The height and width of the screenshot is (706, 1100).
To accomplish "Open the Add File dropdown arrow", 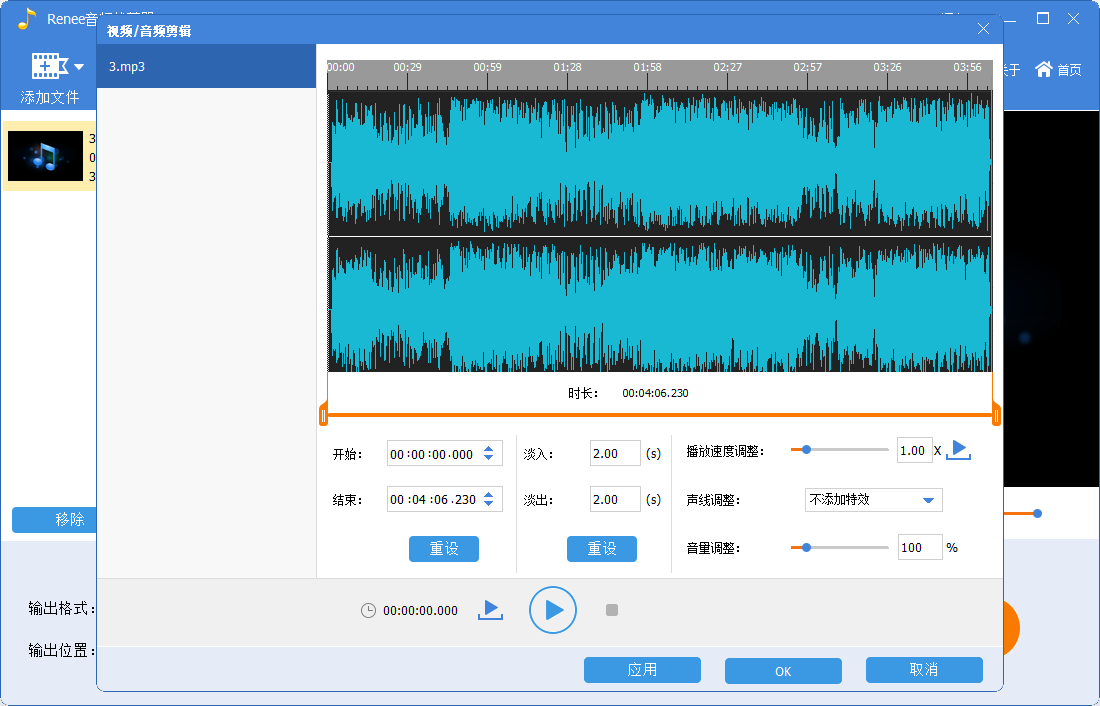I will [x=79, y=67].
